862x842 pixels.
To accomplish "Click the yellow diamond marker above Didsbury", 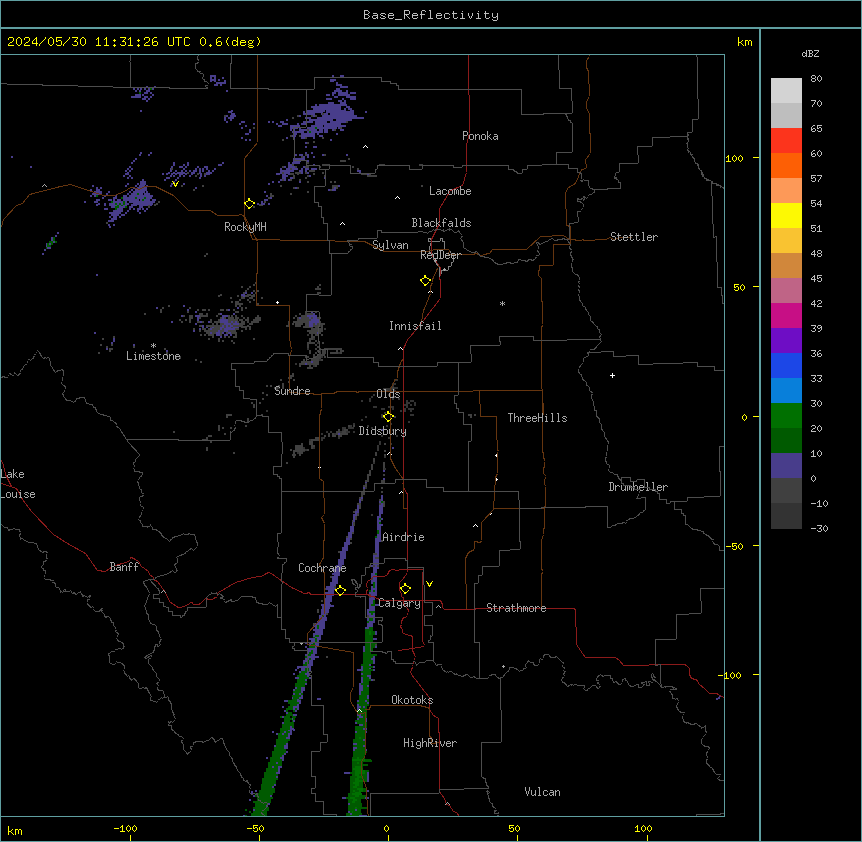I will point(388,417).
